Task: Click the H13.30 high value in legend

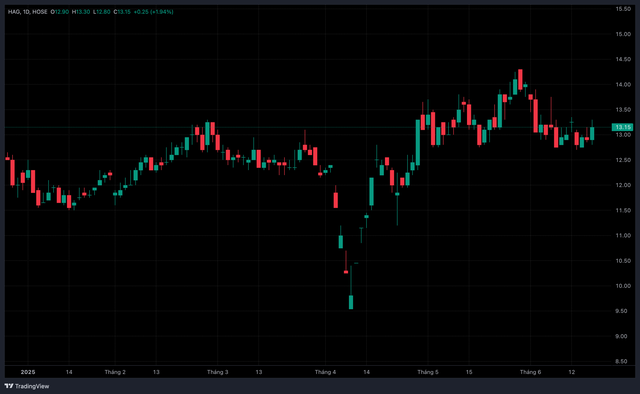Action: click(x=81, y=12)
